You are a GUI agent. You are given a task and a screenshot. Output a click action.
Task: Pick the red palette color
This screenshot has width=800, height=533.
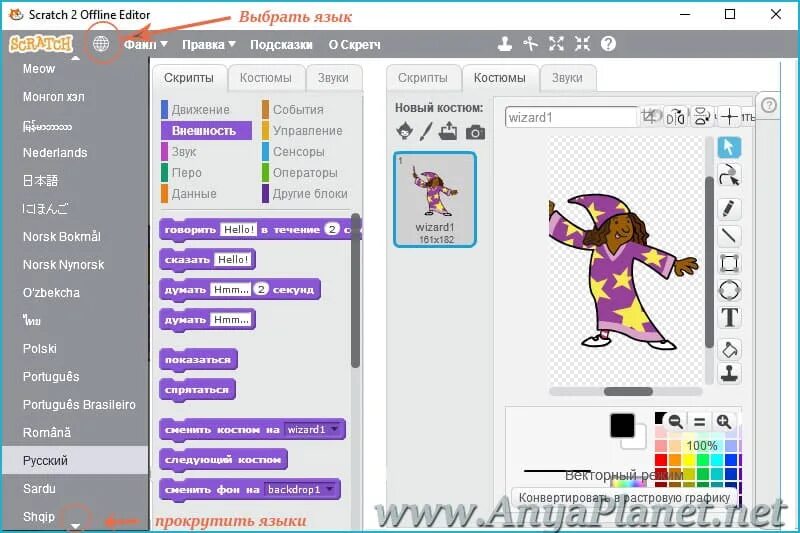pos(661,460)
